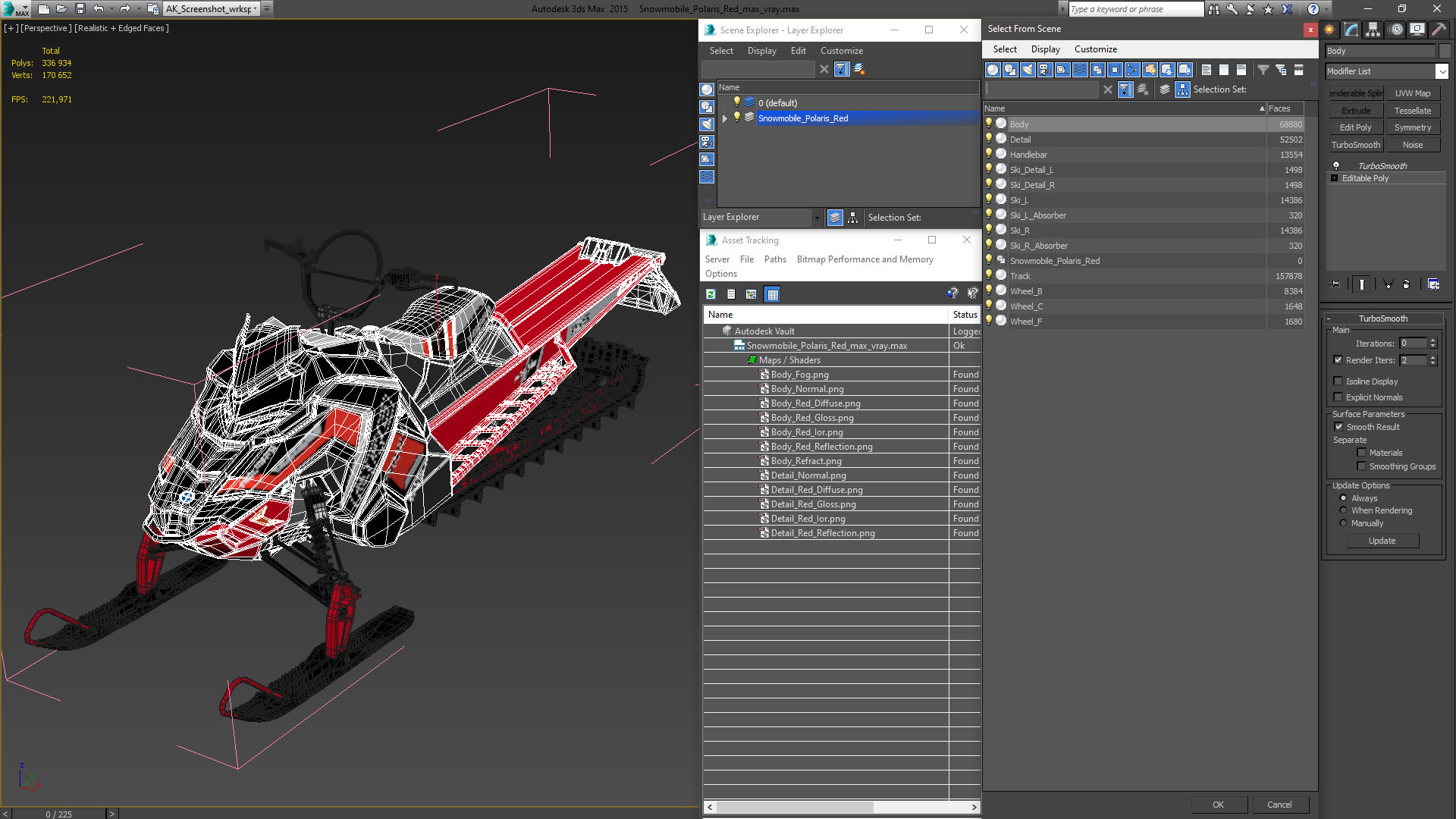Image resolution: width=1456 pixels, height=819 pixels.
Task: Toggle lights display filter in Select From Scene
Action: (x=1028, y=70)
